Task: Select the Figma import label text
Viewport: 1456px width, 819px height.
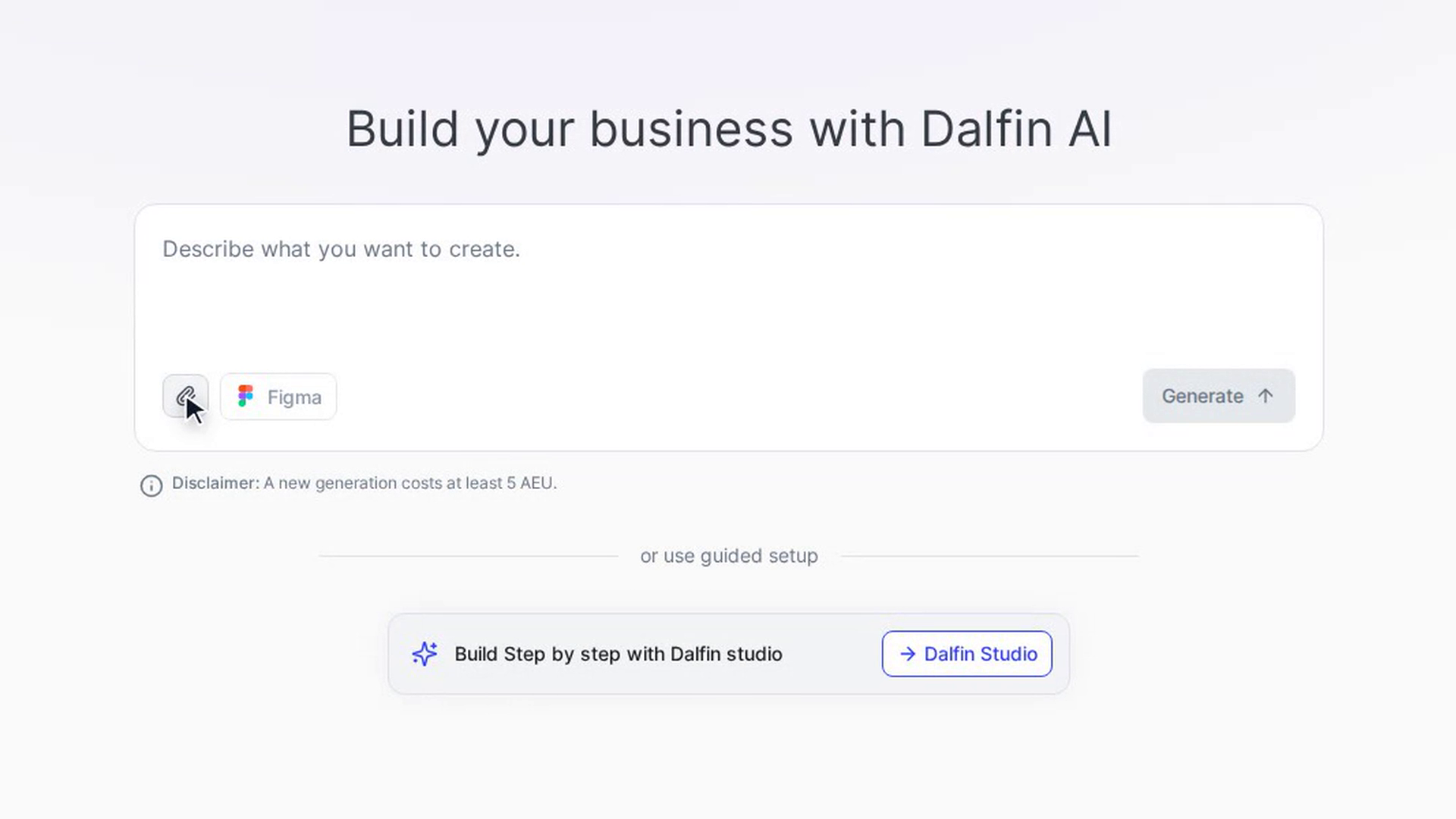Action: (x=294, y=397)
